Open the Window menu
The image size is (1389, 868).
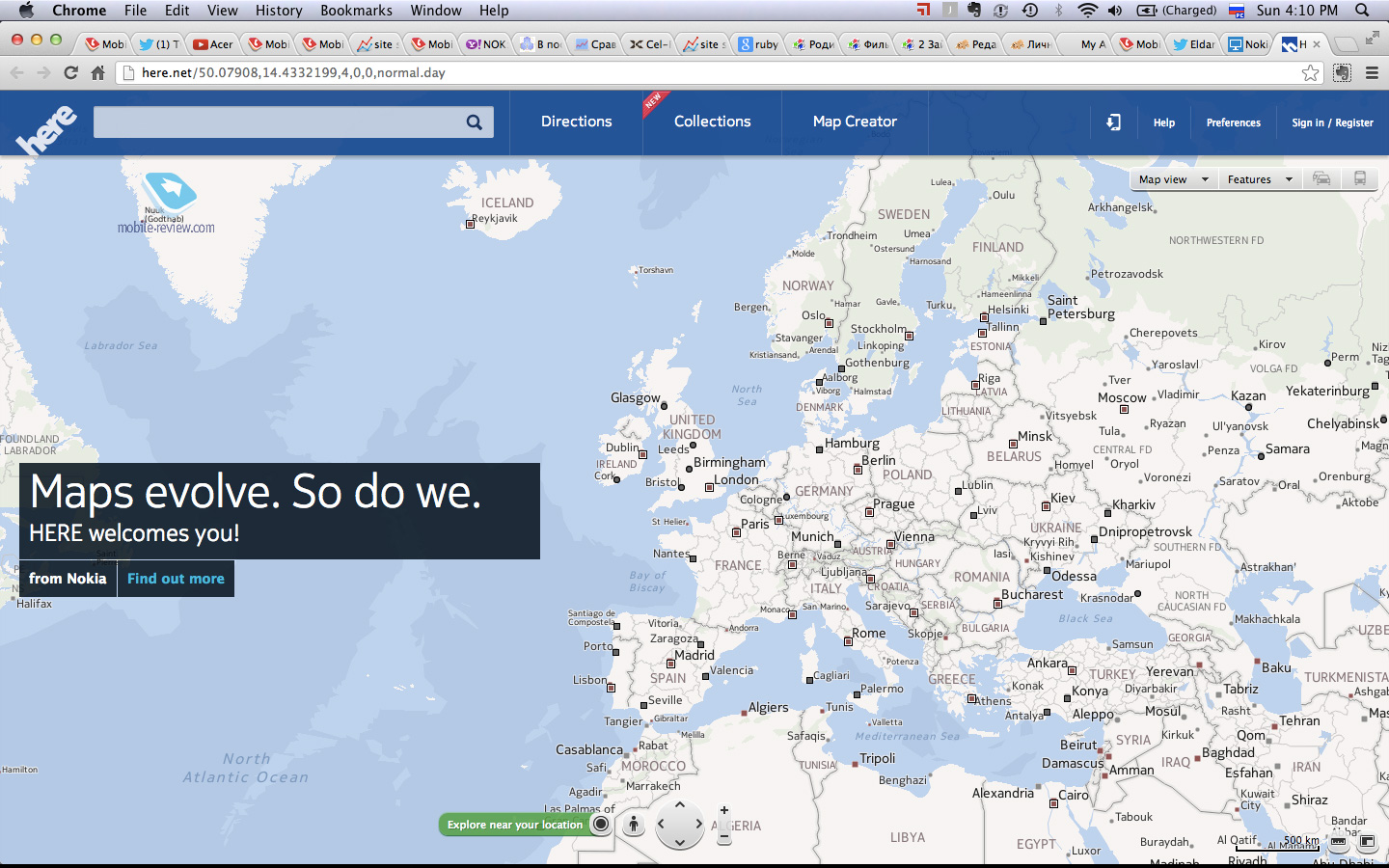pos(436,11)
